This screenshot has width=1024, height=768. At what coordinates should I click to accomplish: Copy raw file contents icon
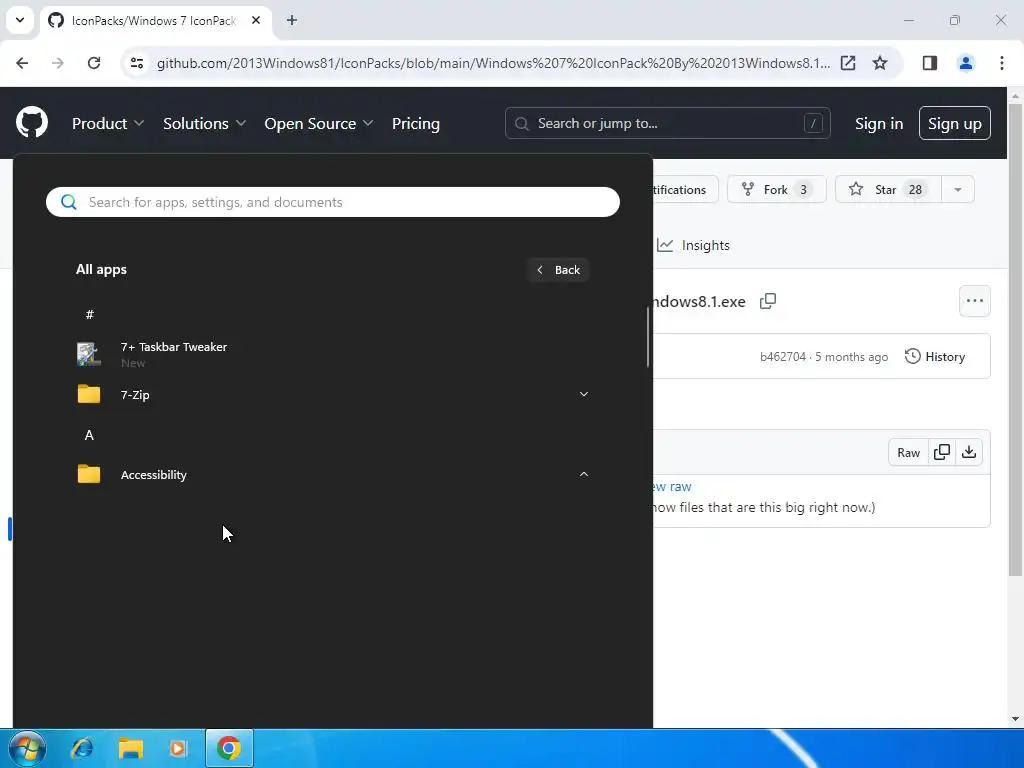pos(942,453)
